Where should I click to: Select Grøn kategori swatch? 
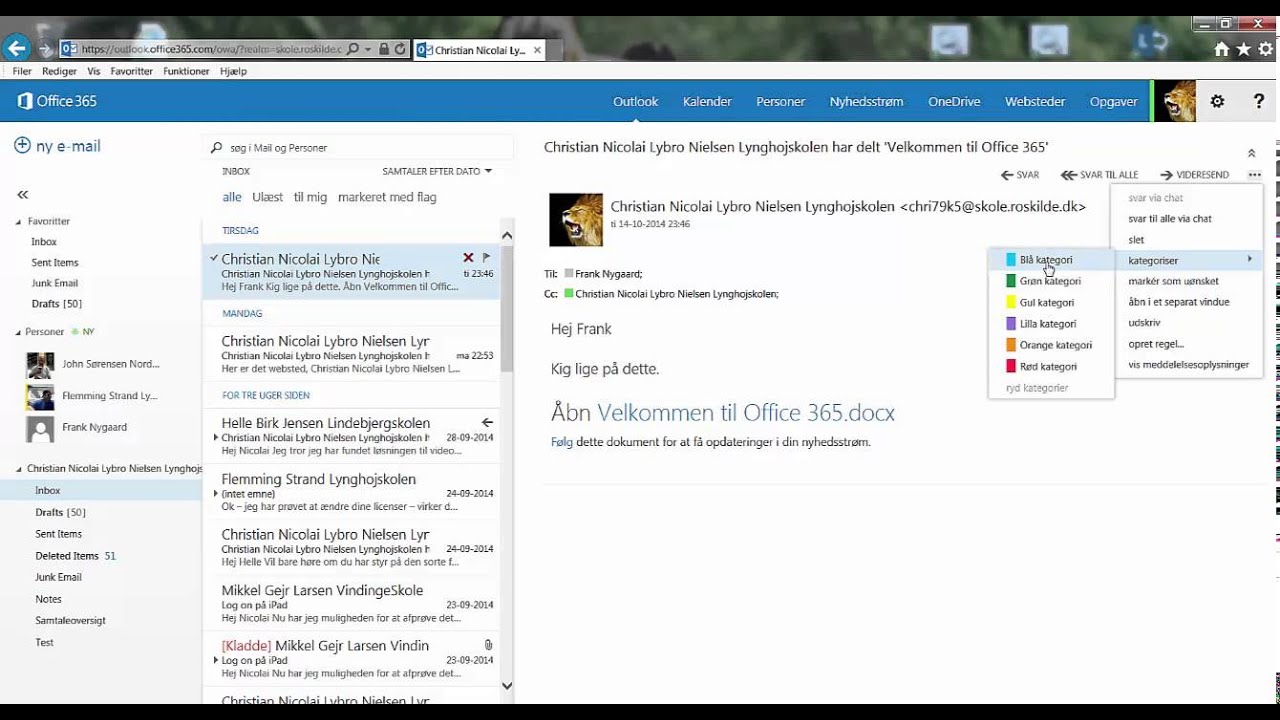tap(1011, 281)
